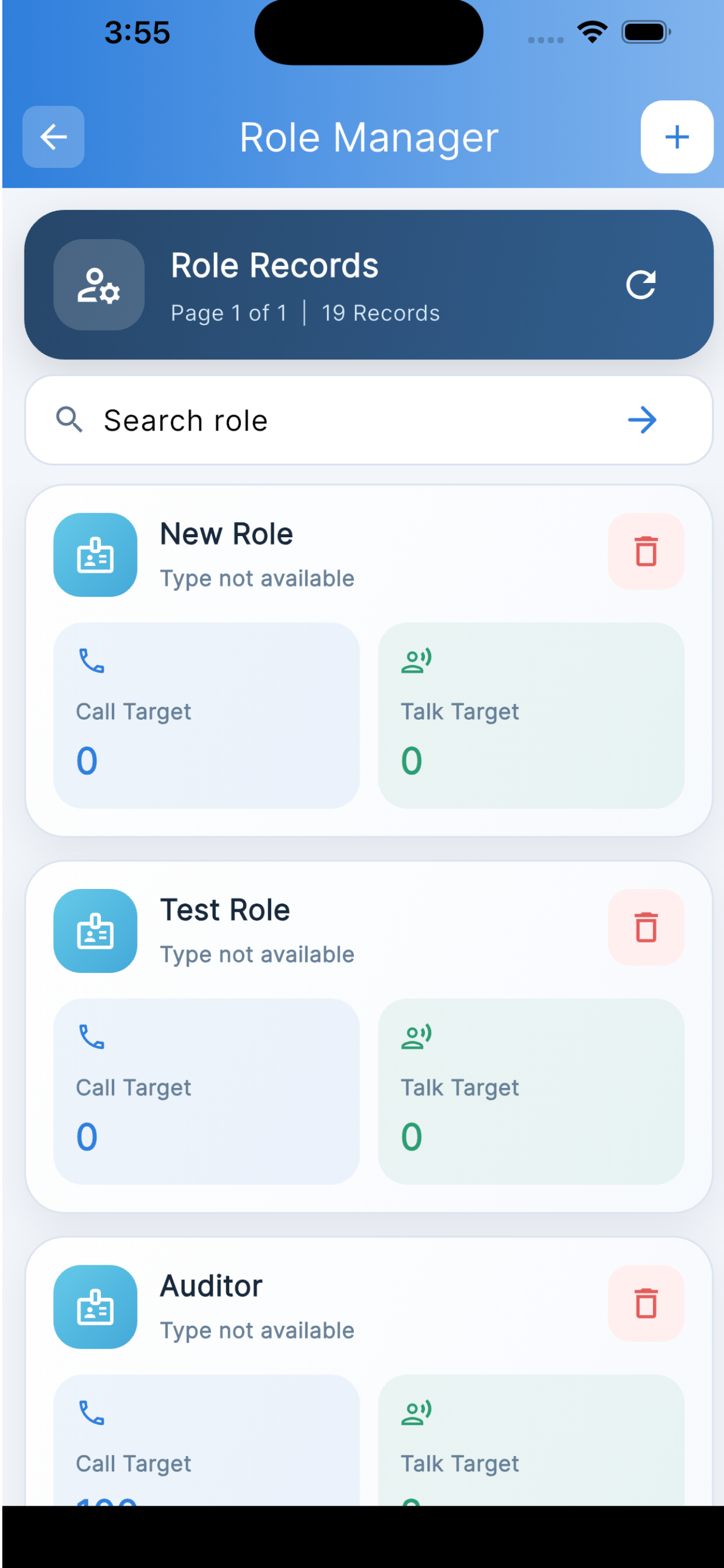This screenshot has height=1568, width=724.
Task: Open New Role's Talk Target tile
Action: (x=531, y=715)
